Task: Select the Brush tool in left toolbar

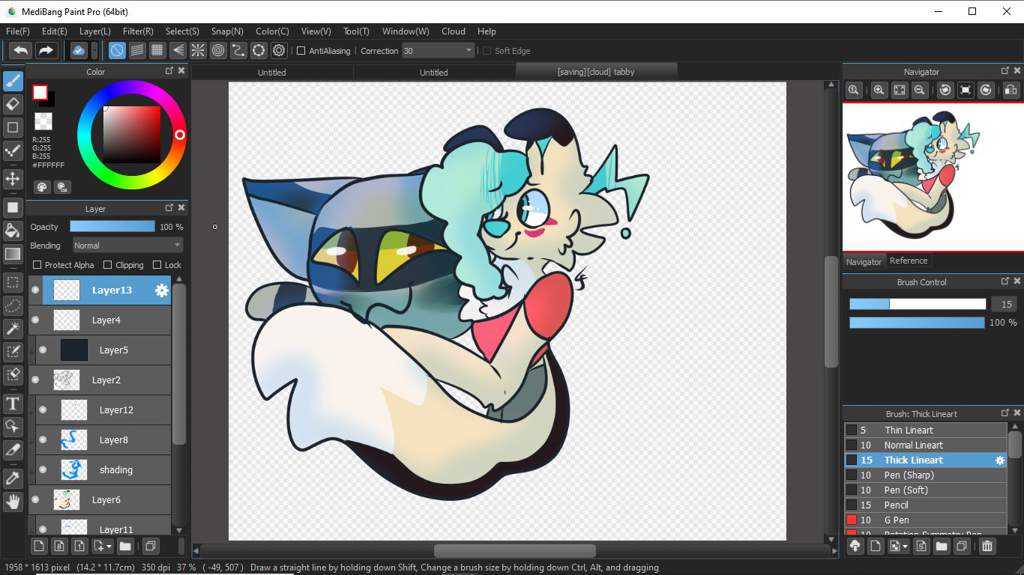Action: pos(12,81)
